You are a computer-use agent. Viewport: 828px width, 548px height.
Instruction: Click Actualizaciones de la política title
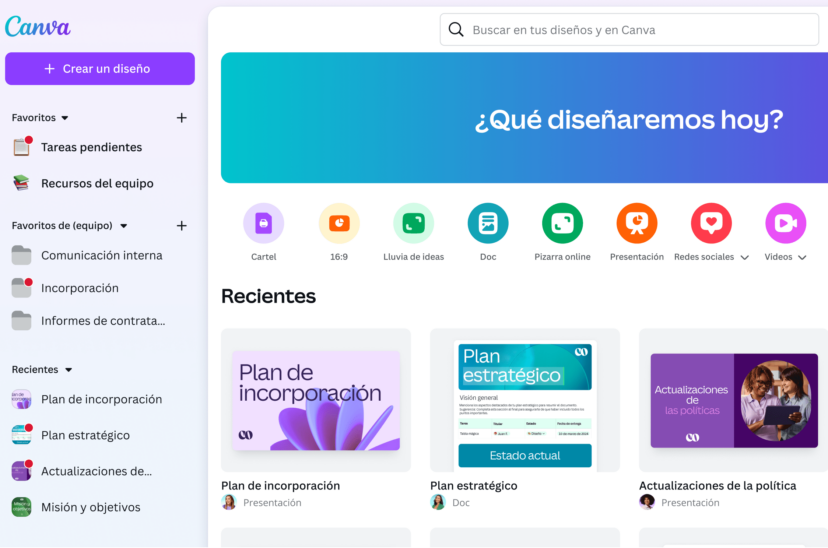[718, 486]
